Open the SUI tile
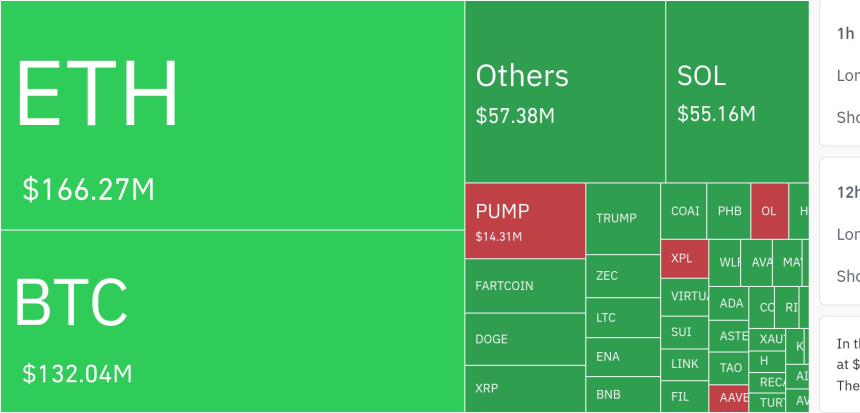The width and height of the screenshot is (860, 413). pos(684,331)
